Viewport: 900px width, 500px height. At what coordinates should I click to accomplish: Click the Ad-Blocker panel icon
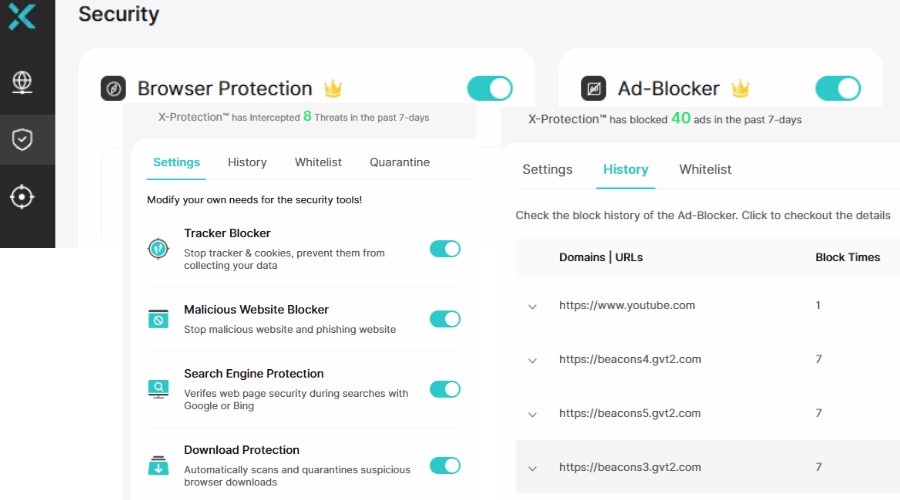[x=593, y=89]
